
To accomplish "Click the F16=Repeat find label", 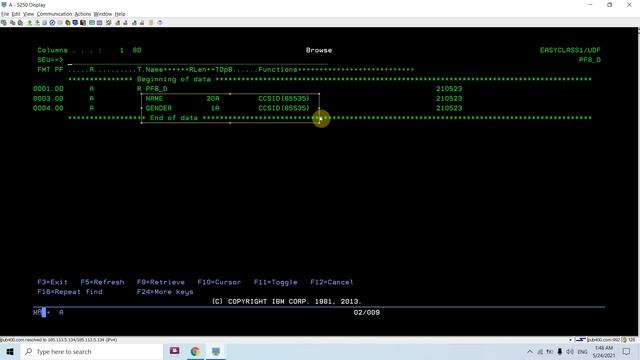I will click(70, 292).
